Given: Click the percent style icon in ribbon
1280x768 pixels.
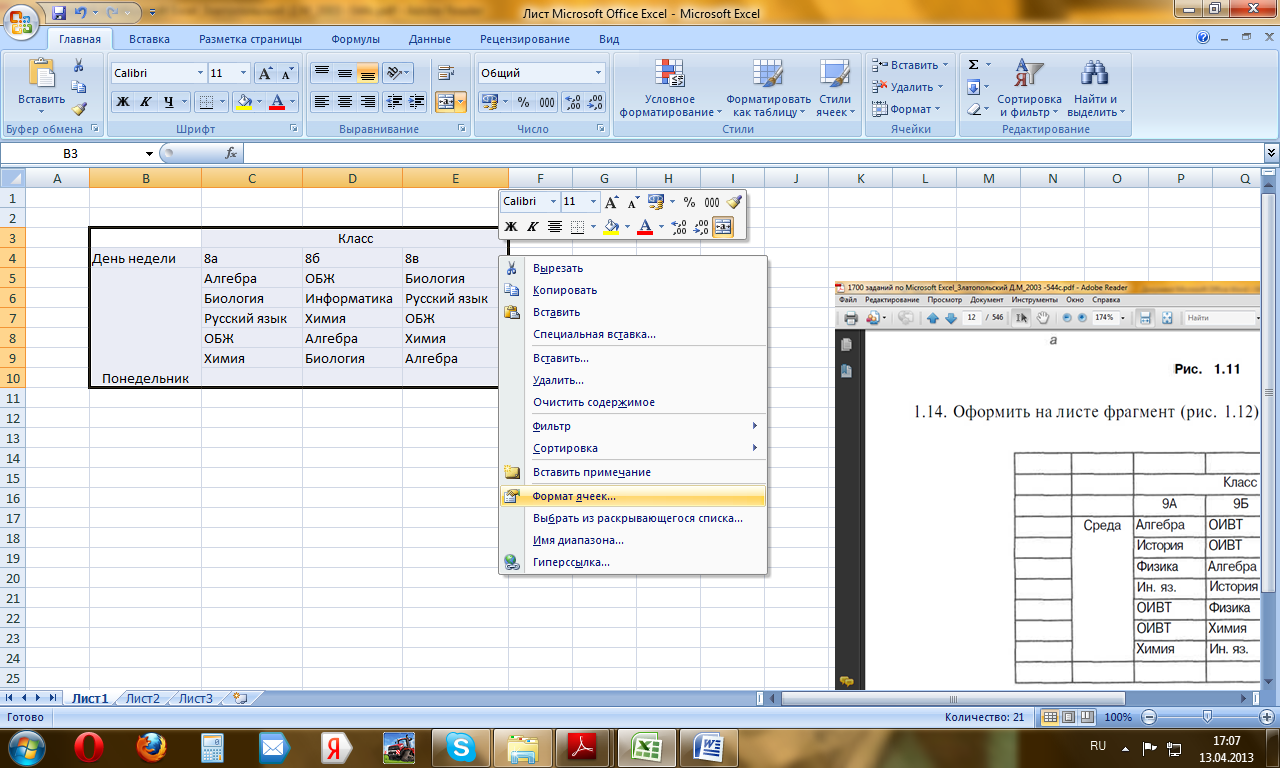Looking at the screenshot, I should click(523, 102).
